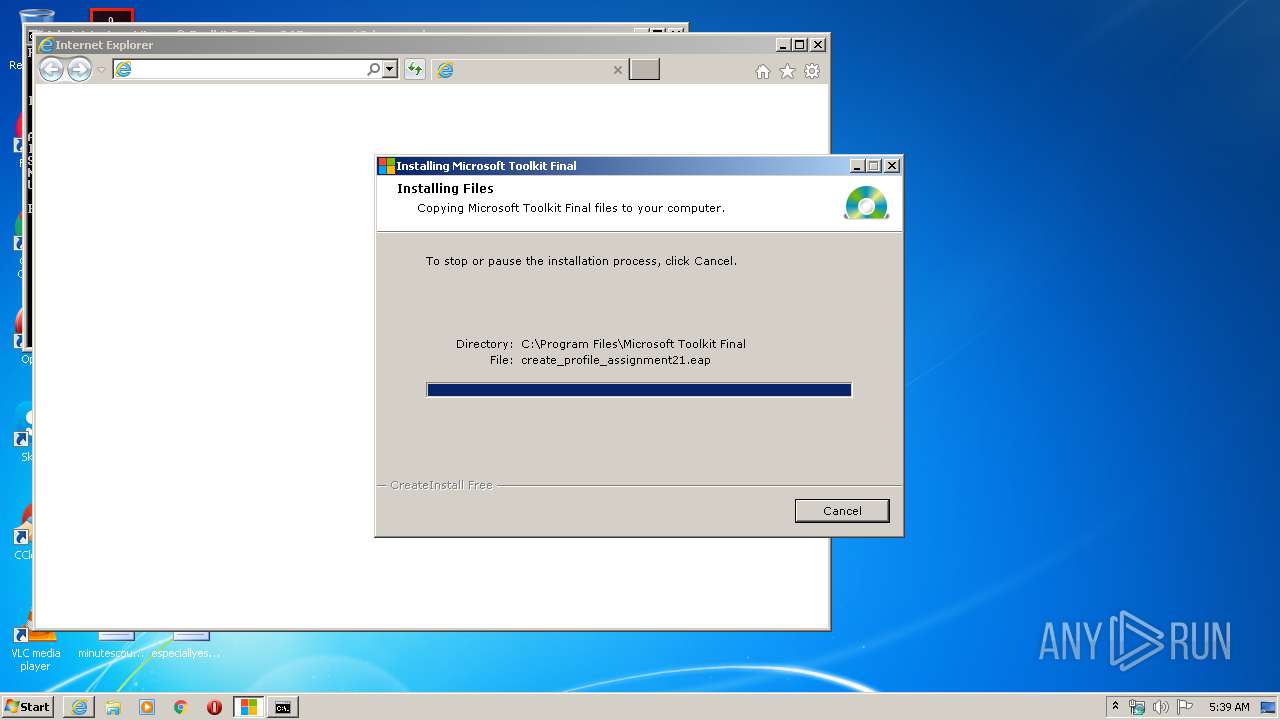Open the VLC media player desktop shortcut
This screenshot has width=1280, height=720.
(x=35, y=648)
